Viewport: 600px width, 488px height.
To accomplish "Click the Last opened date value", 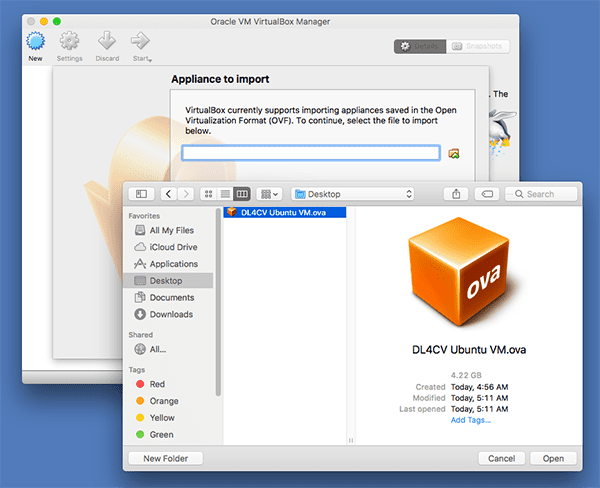I will coord(479,409).
